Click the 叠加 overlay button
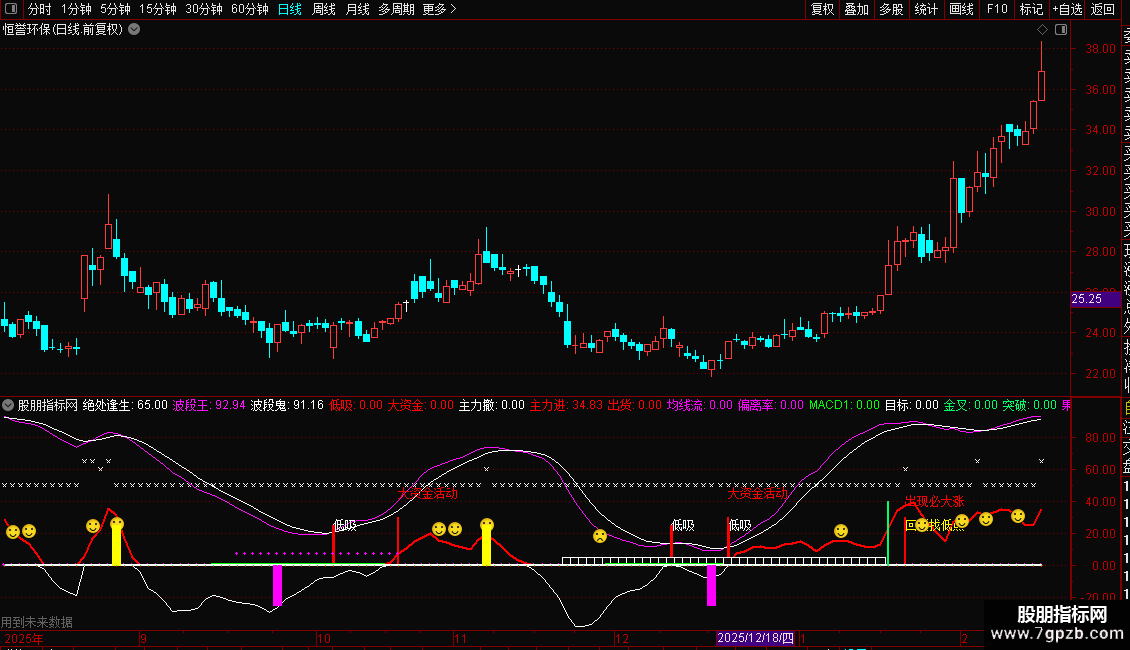This screenshot has width=1130, height=650. click(857, 9)
